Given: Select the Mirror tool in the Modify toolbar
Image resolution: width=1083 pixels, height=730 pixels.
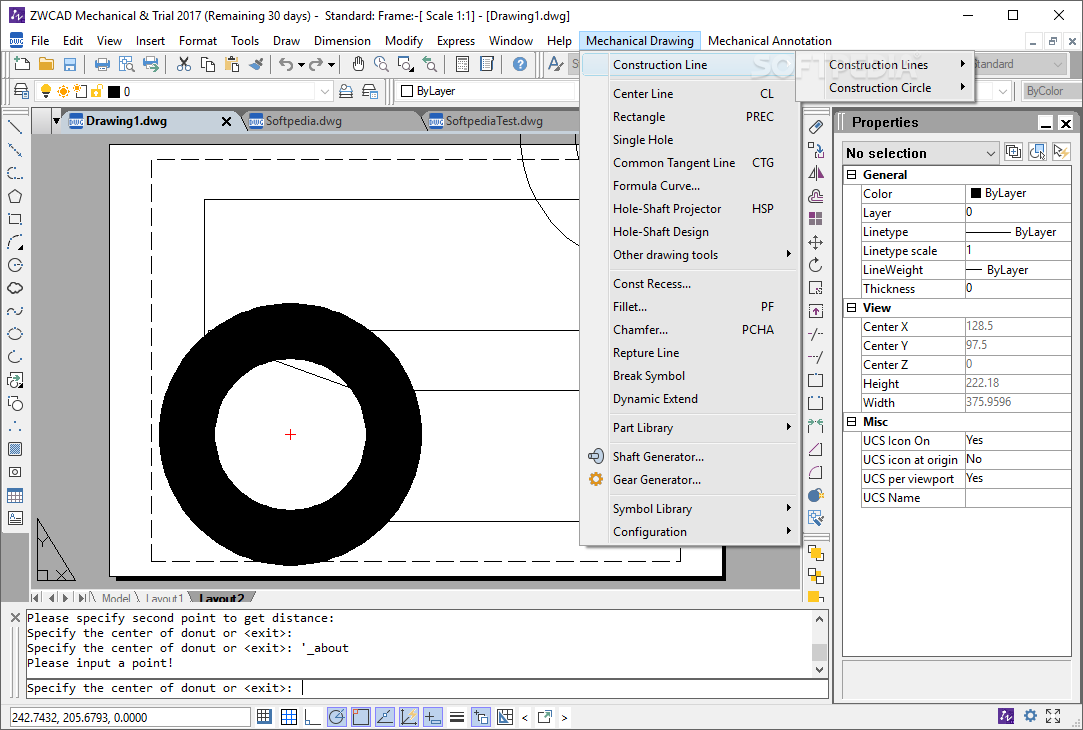Looking at the screenshot, I should [x=816, y=173].
